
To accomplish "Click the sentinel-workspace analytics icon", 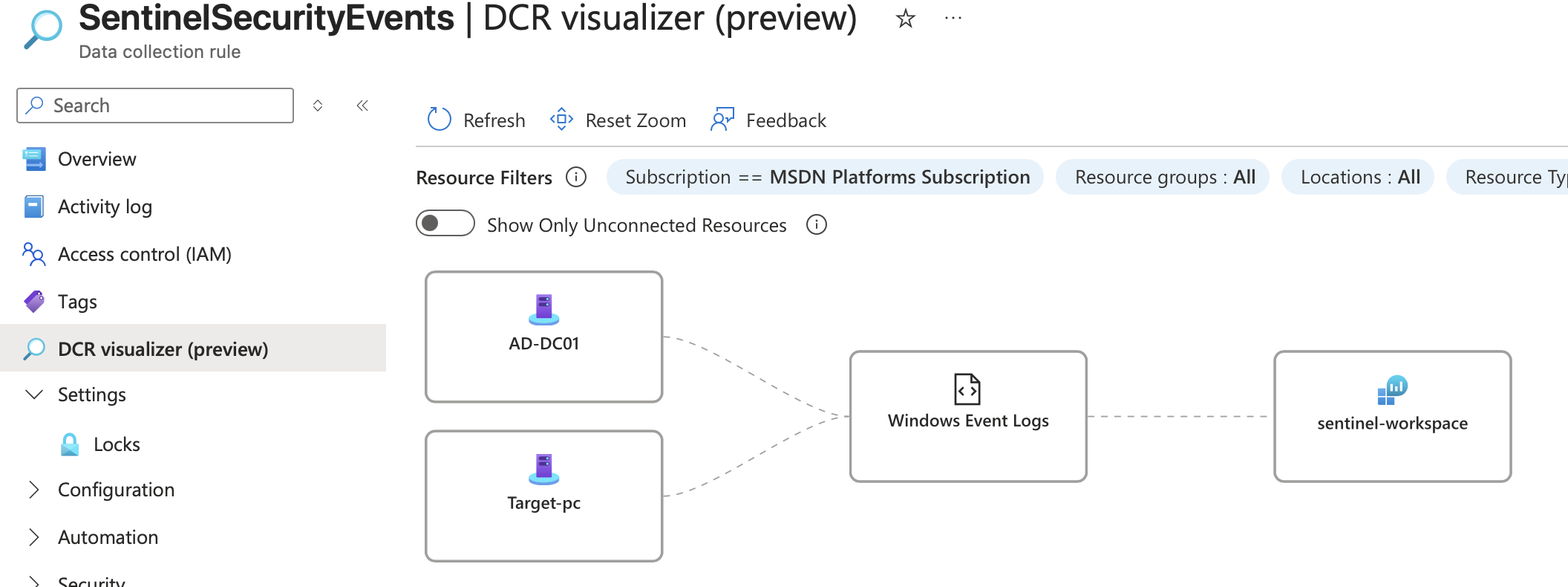I will point(1392,390).
